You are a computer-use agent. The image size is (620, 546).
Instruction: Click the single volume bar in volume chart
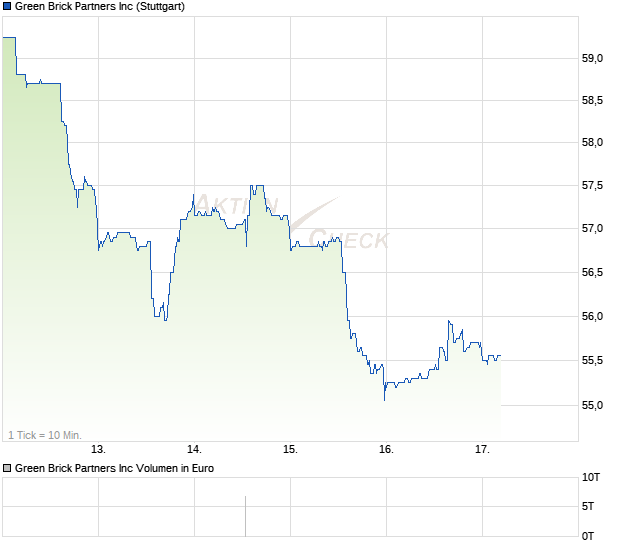pyautogui.click(x=246, y=516)
